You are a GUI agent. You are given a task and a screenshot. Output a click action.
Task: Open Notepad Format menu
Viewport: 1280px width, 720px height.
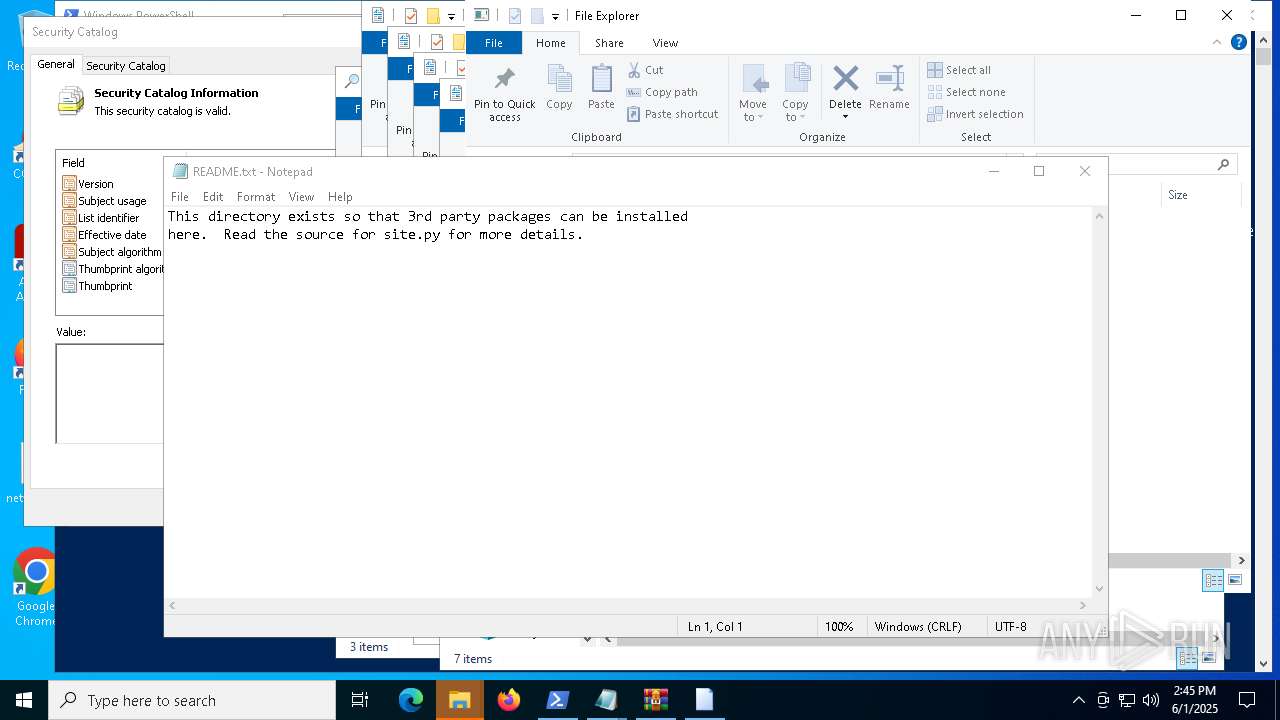[256, 197]
